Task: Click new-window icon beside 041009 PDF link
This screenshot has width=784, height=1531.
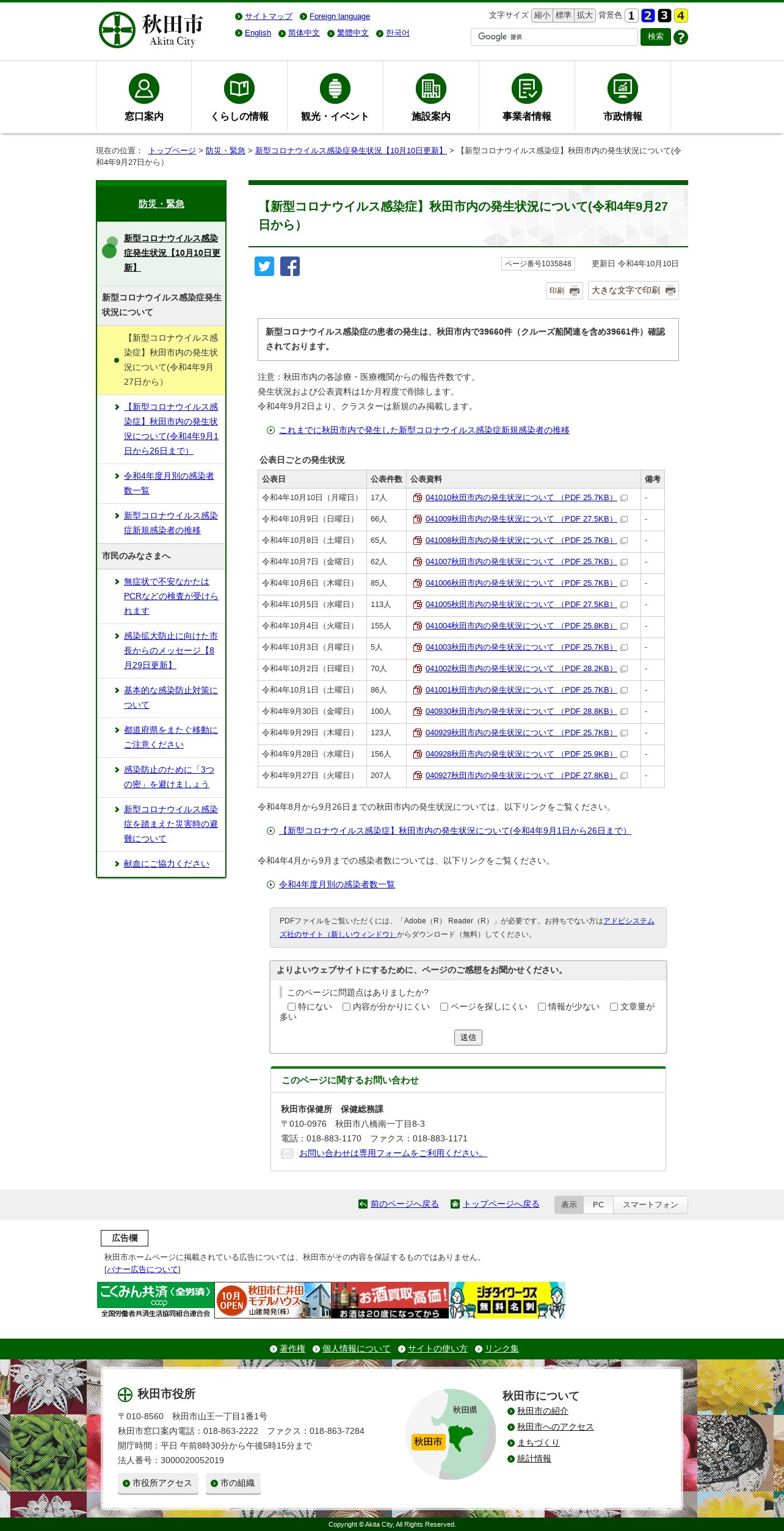Action: pos(624,519)
